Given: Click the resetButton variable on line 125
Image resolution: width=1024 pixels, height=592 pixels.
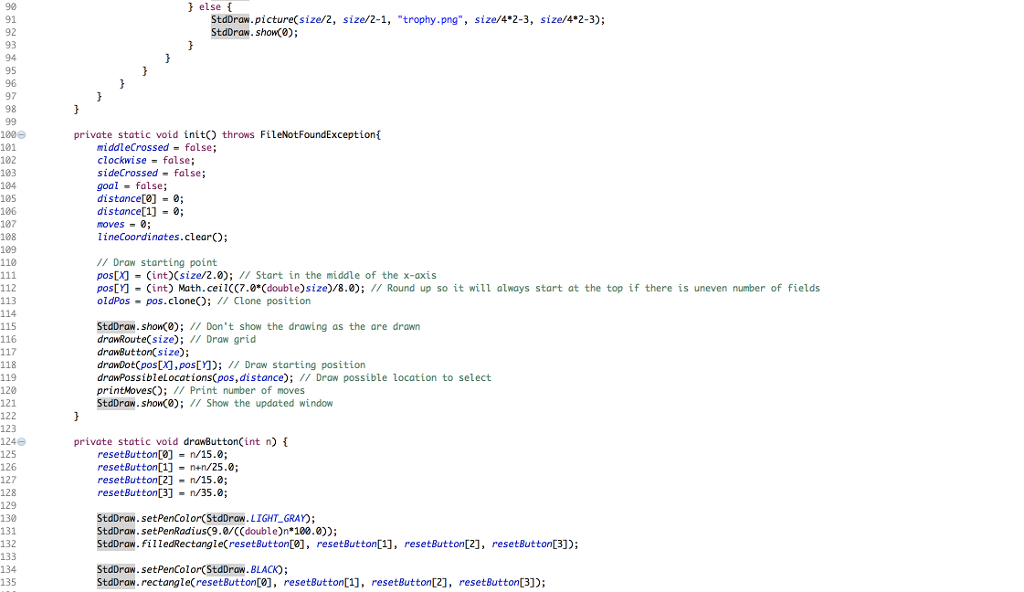Looking at the screenshot, I should pos(127,454).
